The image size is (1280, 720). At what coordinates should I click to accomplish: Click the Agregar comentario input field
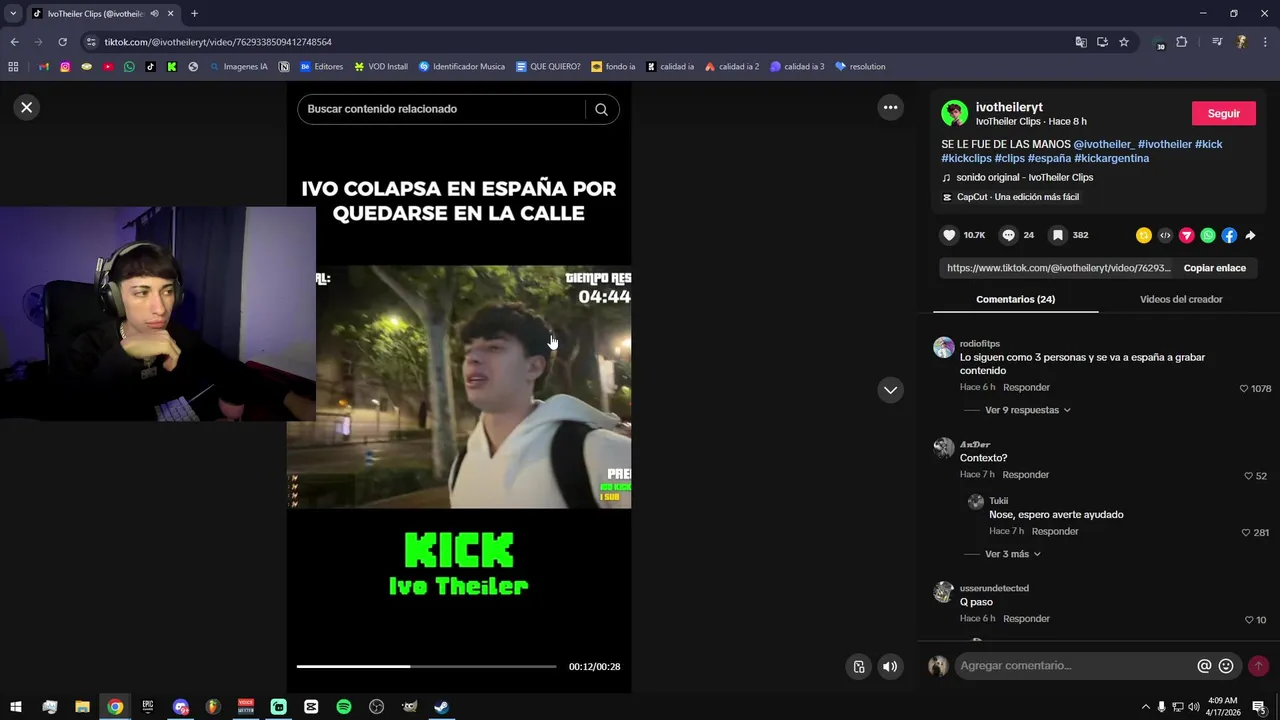click(x=1075, y=666)
